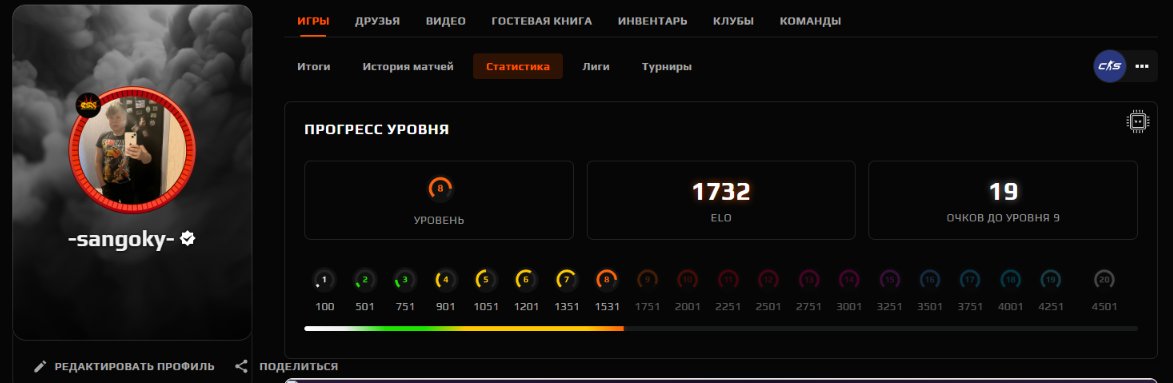Click the small badge icon on avatar
Viewport: 1173px width, 383px height.
coord(88,105)
